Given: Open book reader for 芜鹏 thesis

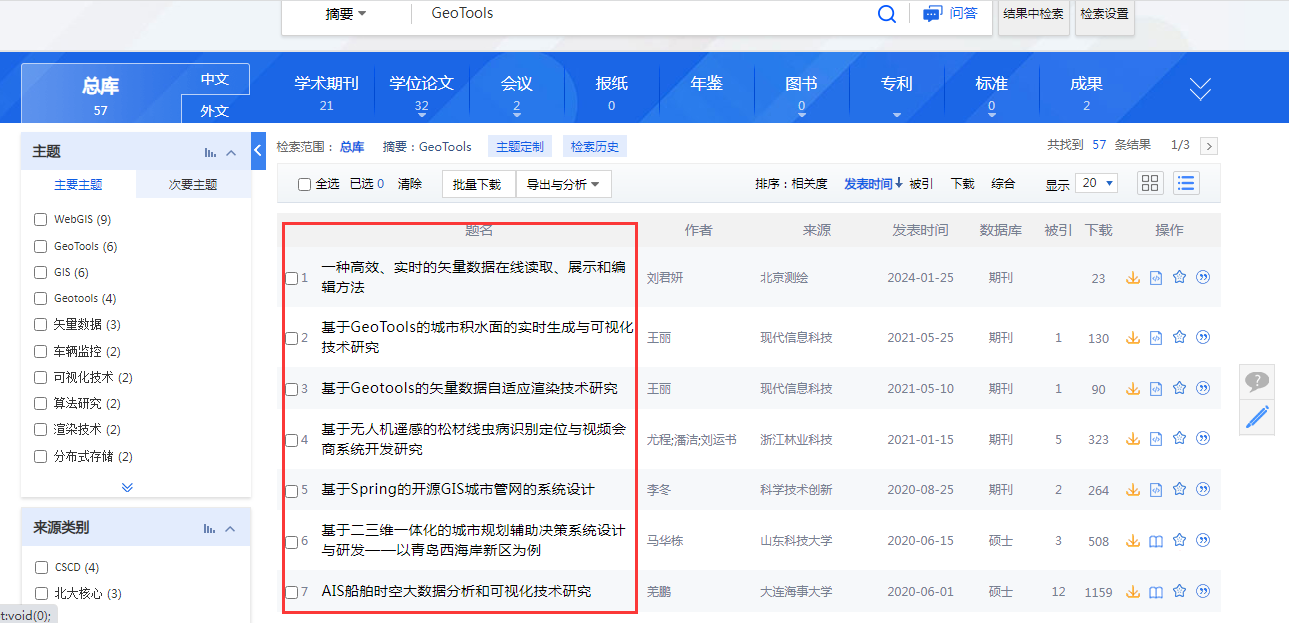Looking at the screenshot, I should pyautogui.click(x=1156, y=592).
